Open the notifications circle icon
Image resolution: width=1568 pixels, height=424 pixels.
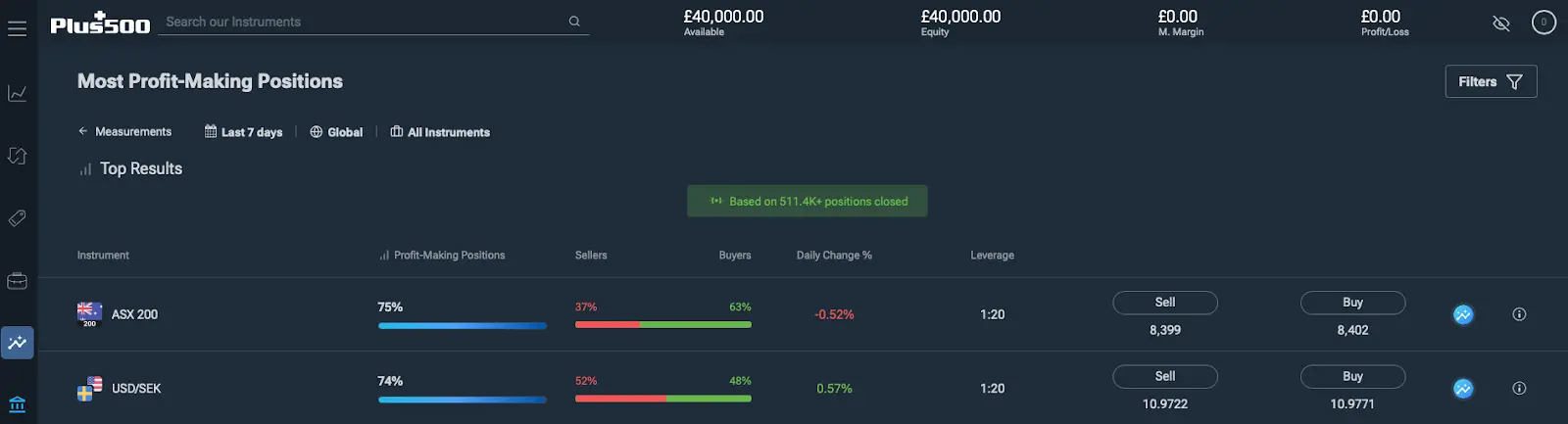coord(1543,22)
